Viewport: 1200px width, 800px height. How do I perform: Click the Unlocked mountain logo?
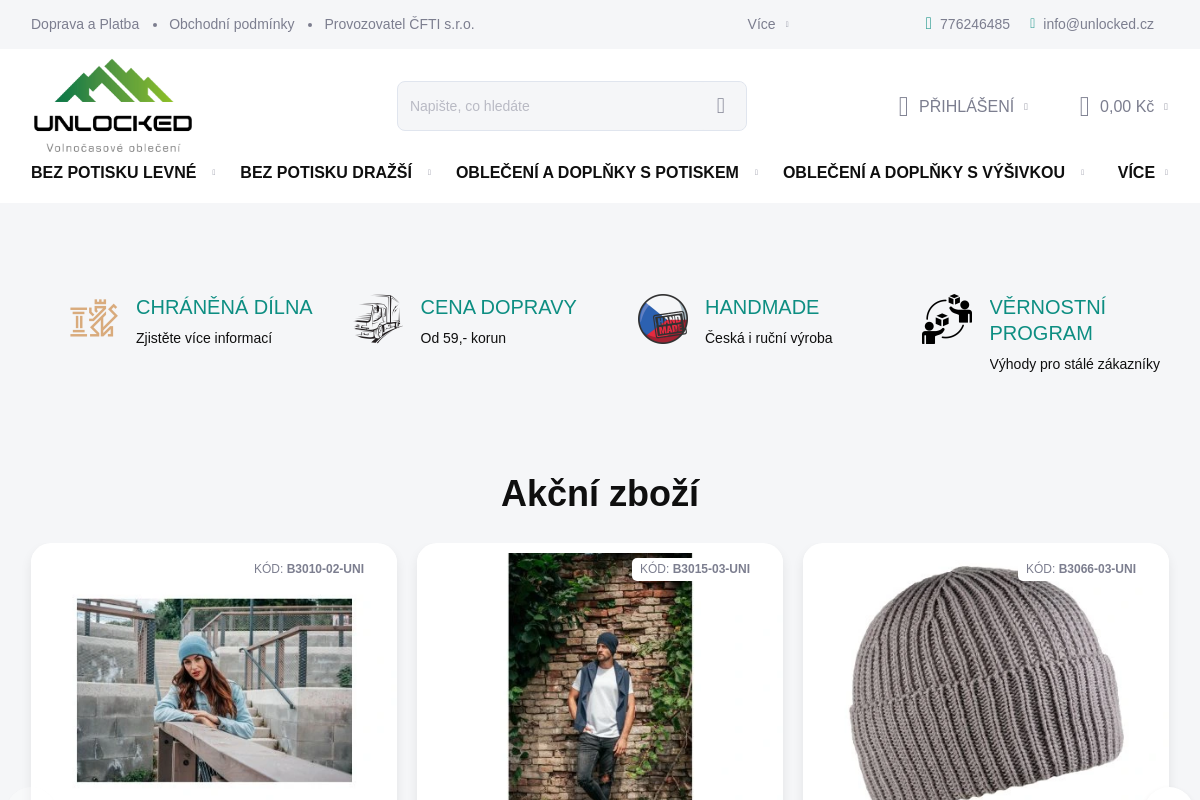tap(113, 105)
